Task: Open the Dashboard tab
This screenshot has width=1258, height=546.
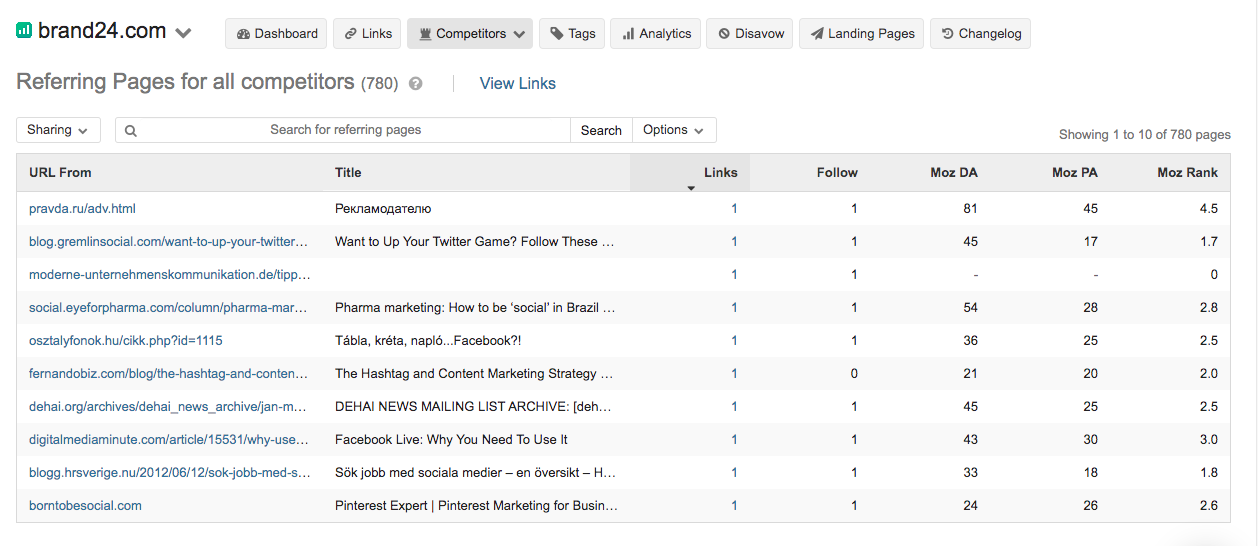Action: tap(277, 33)
